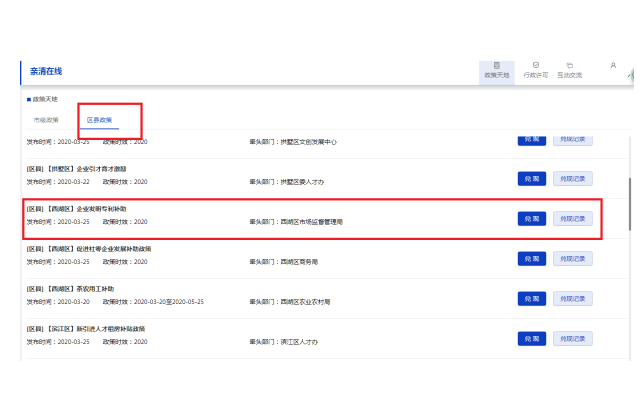The width and height of the screenshot is (640, 400).
Task: Click the 政策天地 breadcrumb heading
Action: coord(45,99)
